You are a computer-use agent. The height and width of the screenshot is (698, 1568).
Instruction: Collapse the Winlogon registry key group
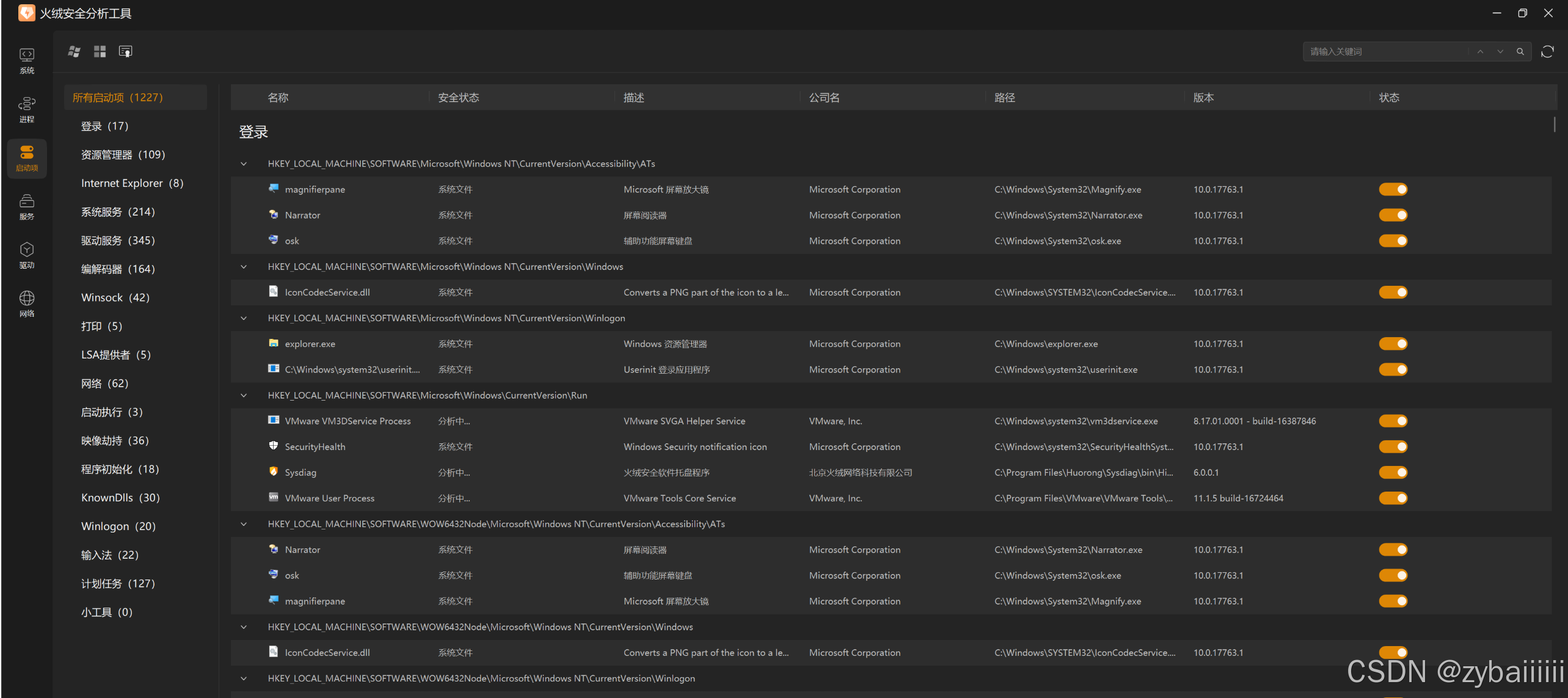coord(244,318)
